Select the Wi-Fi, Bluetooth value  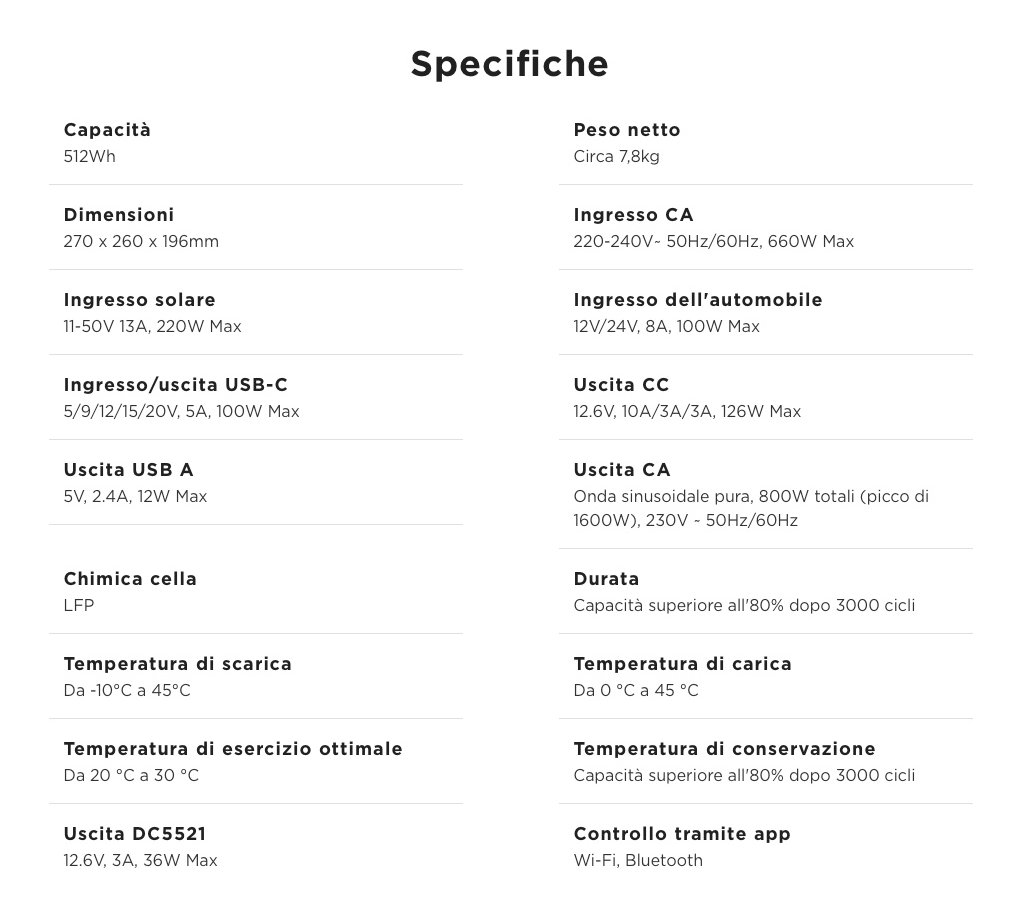[638, 860]
